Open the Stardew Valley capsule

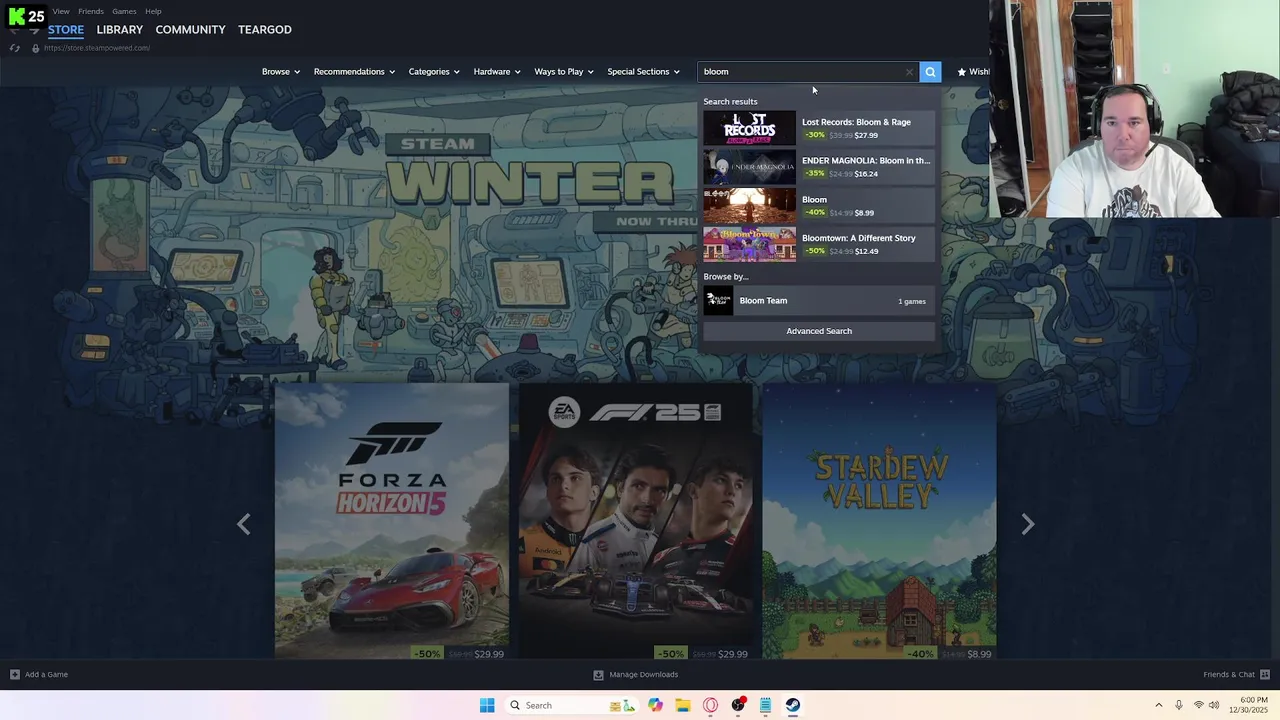(879, 522)
